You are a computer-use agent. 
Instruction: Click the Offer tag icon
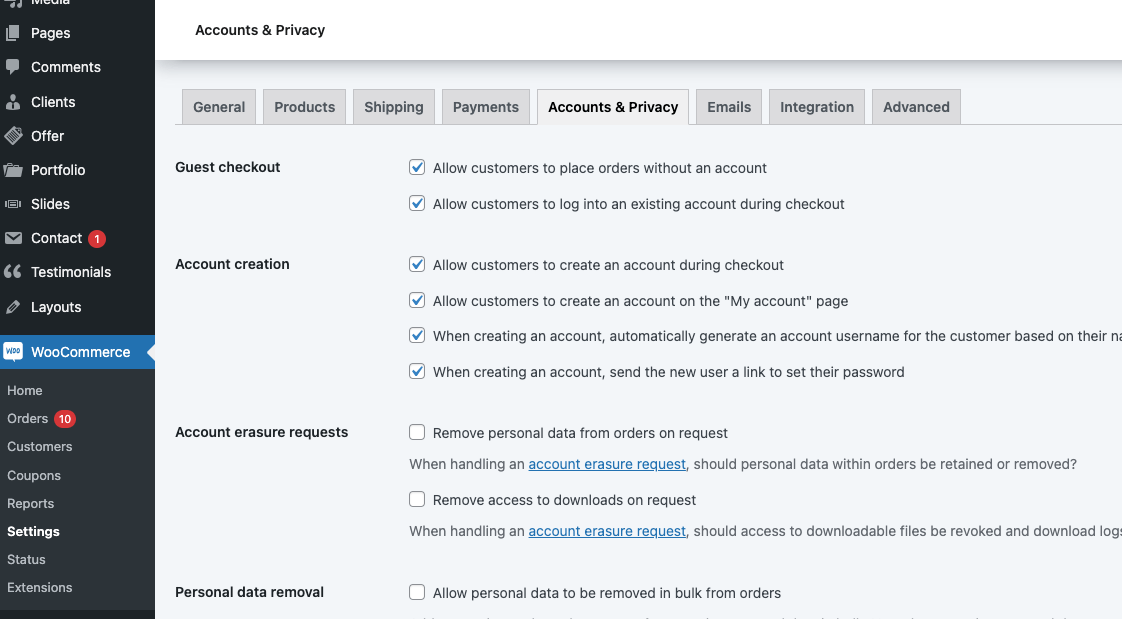13,136
